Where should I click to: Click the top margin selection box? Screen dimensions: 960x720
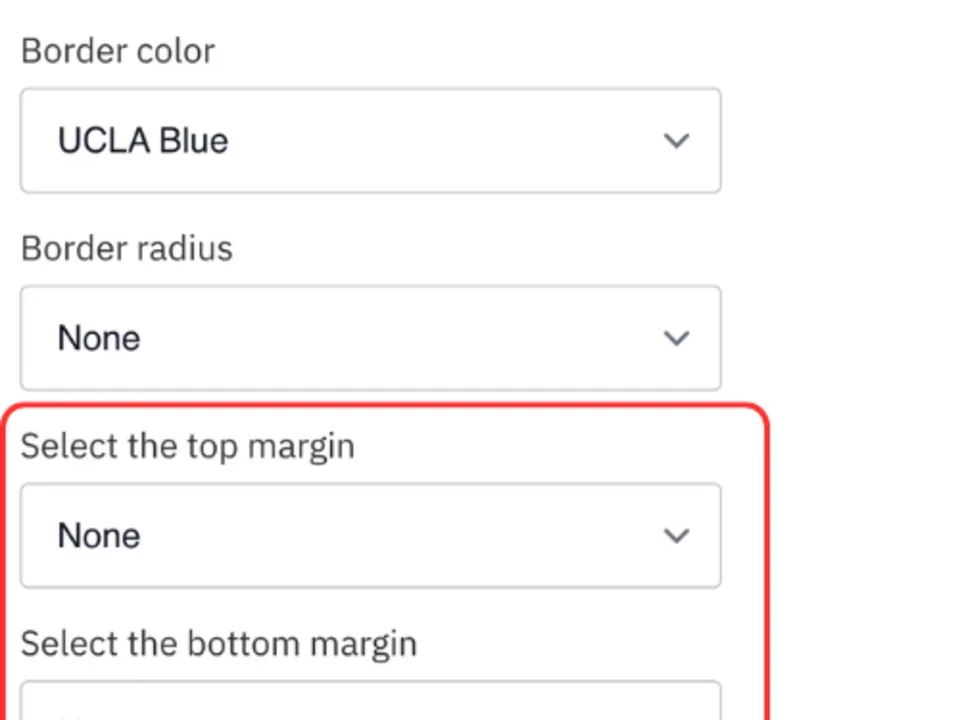(370, 536)
